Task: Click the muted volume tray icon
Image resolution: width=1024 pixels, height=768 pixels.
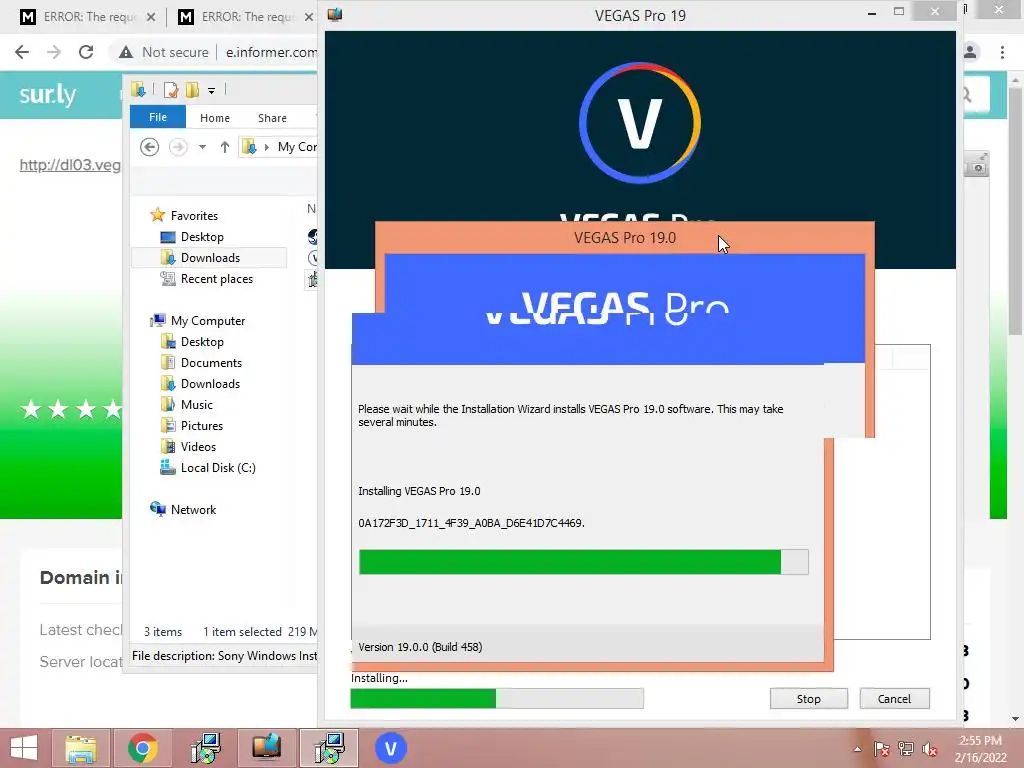Action: point(930,749)
